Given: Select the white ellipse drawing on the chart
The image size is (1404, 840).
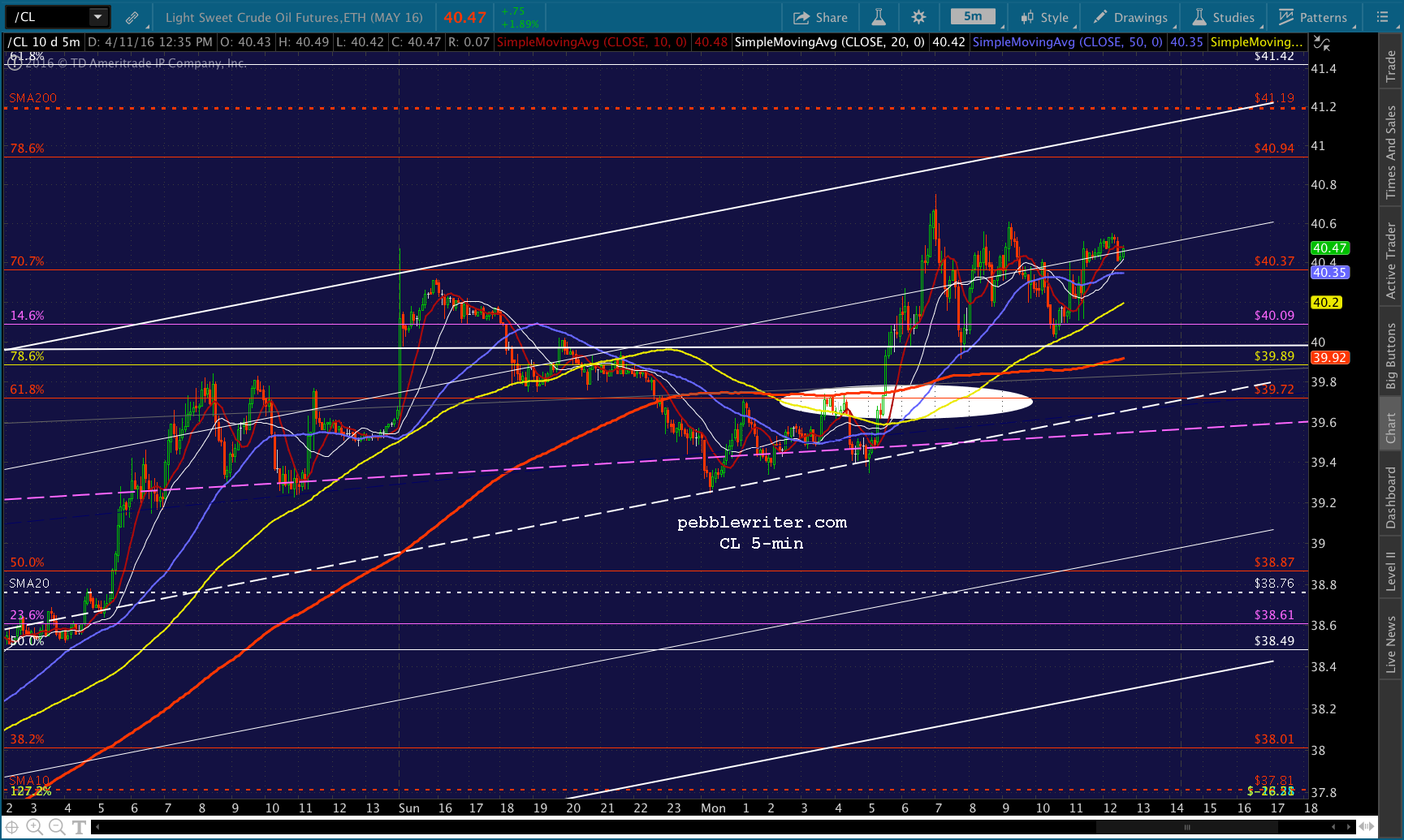Looking at the screenshot, I should click(905, 401).
